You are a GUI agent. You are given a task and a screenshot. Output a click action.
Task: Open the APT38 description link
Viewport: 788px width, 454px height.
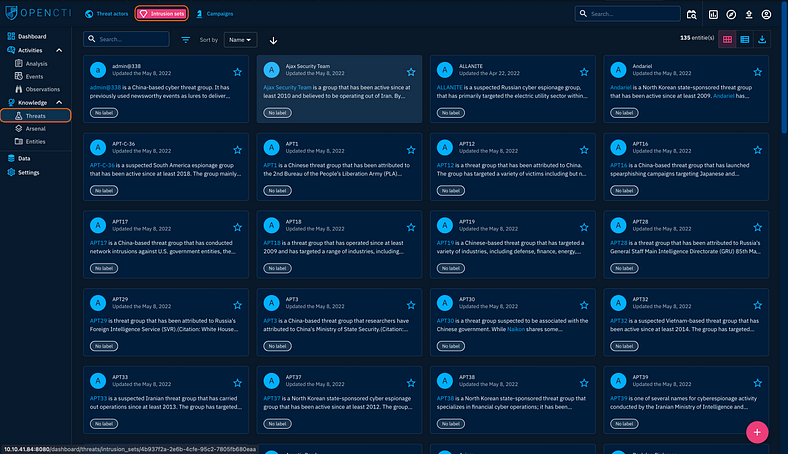coord(445,398)
